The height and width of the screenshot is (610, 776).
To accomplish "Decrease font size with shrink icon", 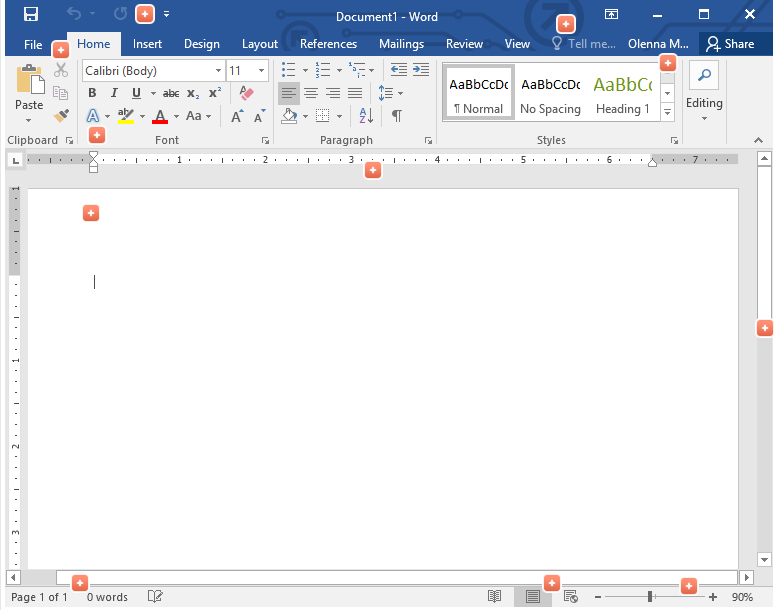I will point(259,116).
